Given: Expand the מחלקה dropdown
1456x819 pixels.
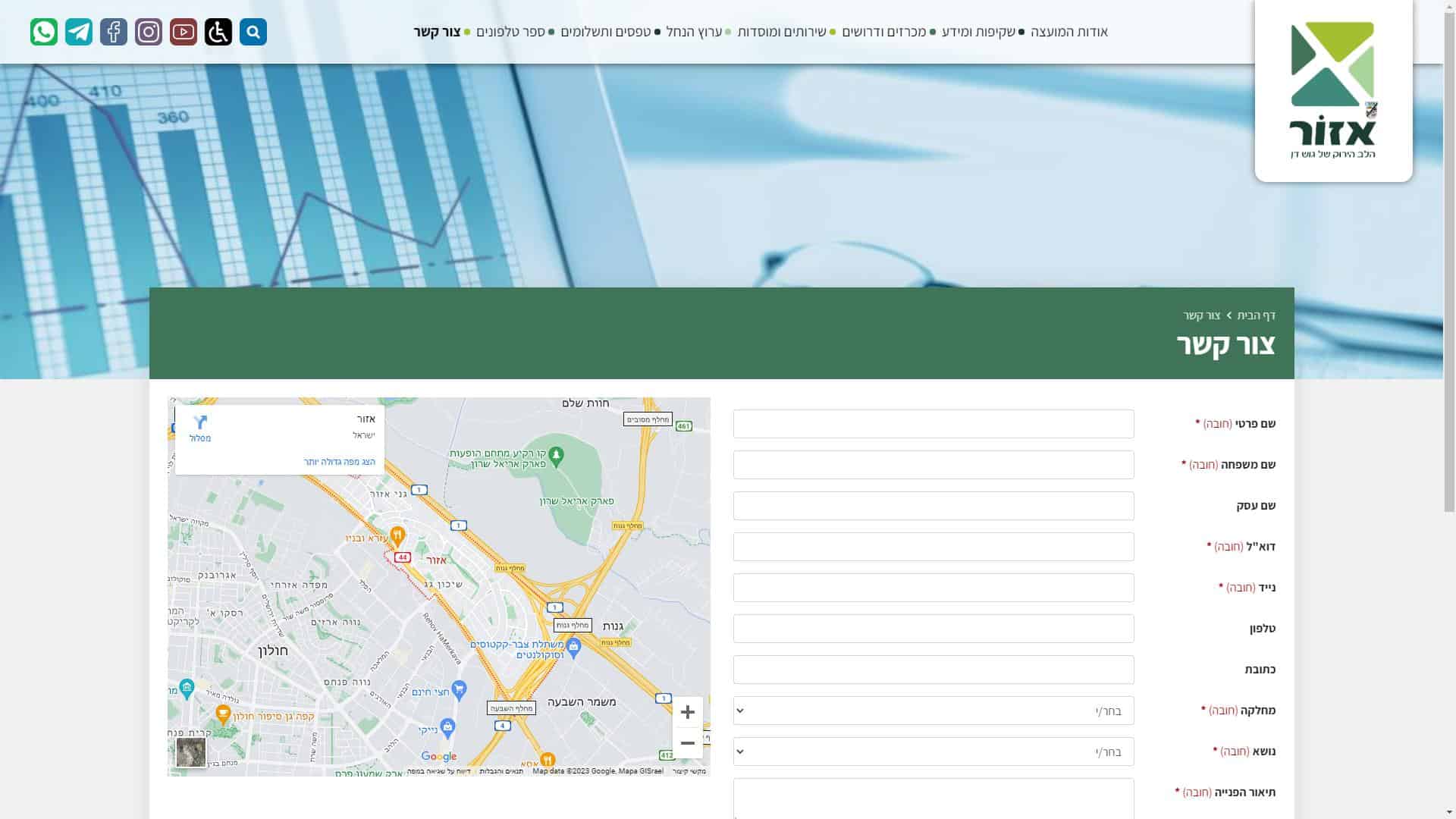Looking at the screenshot, I should point(934,711).
